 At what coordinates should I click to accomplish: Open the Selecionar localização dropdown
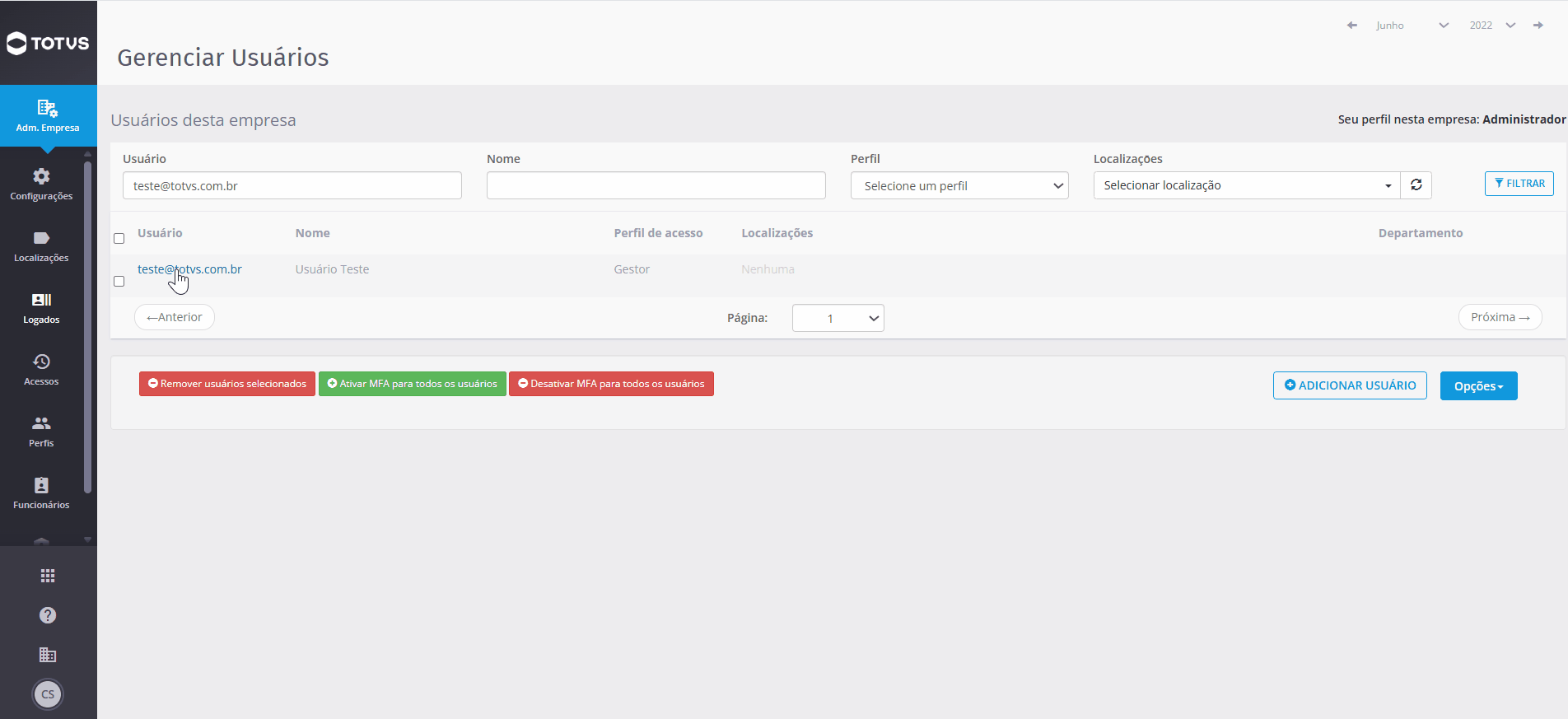[1247, 185]
